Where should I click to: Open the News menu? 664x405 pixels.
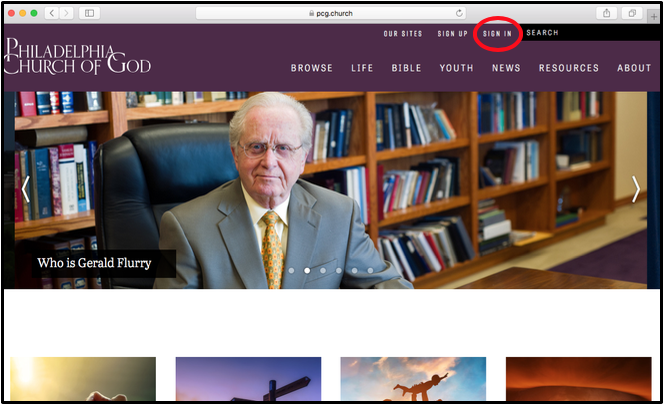tap(506, 68)
